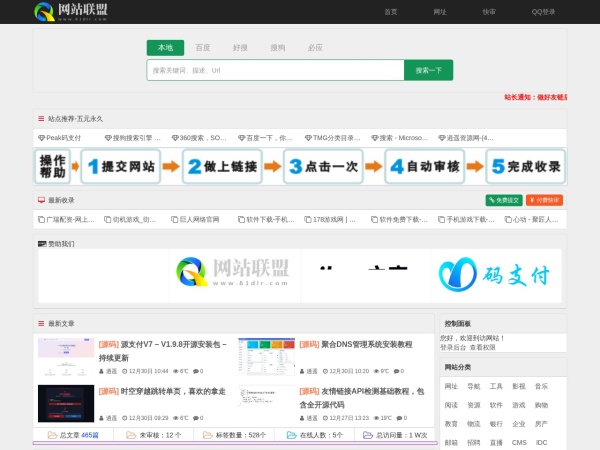
Task: Click the red 站长通知 scrolling notice
Action: click(535, 97)
